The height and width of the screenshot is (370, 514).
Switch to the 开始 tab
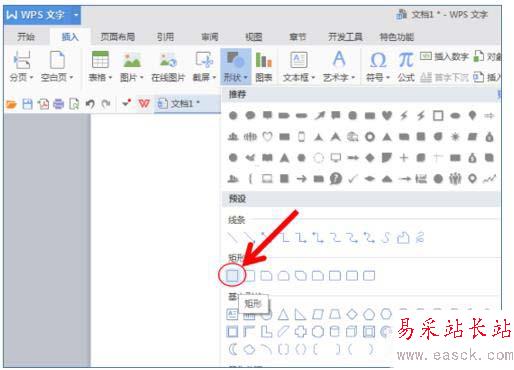pyautogui.click(x=26, y=37)
